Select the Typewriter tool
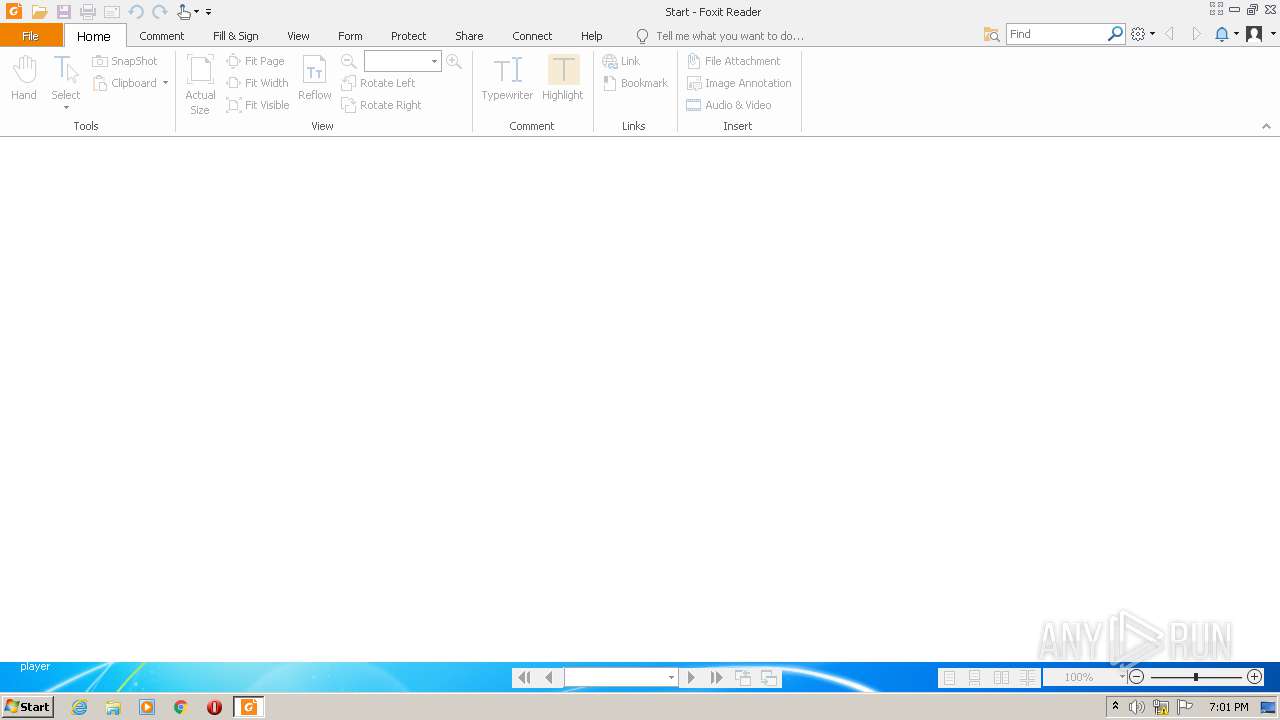Screen dimensions: 1280x720 tap(507, 79)
